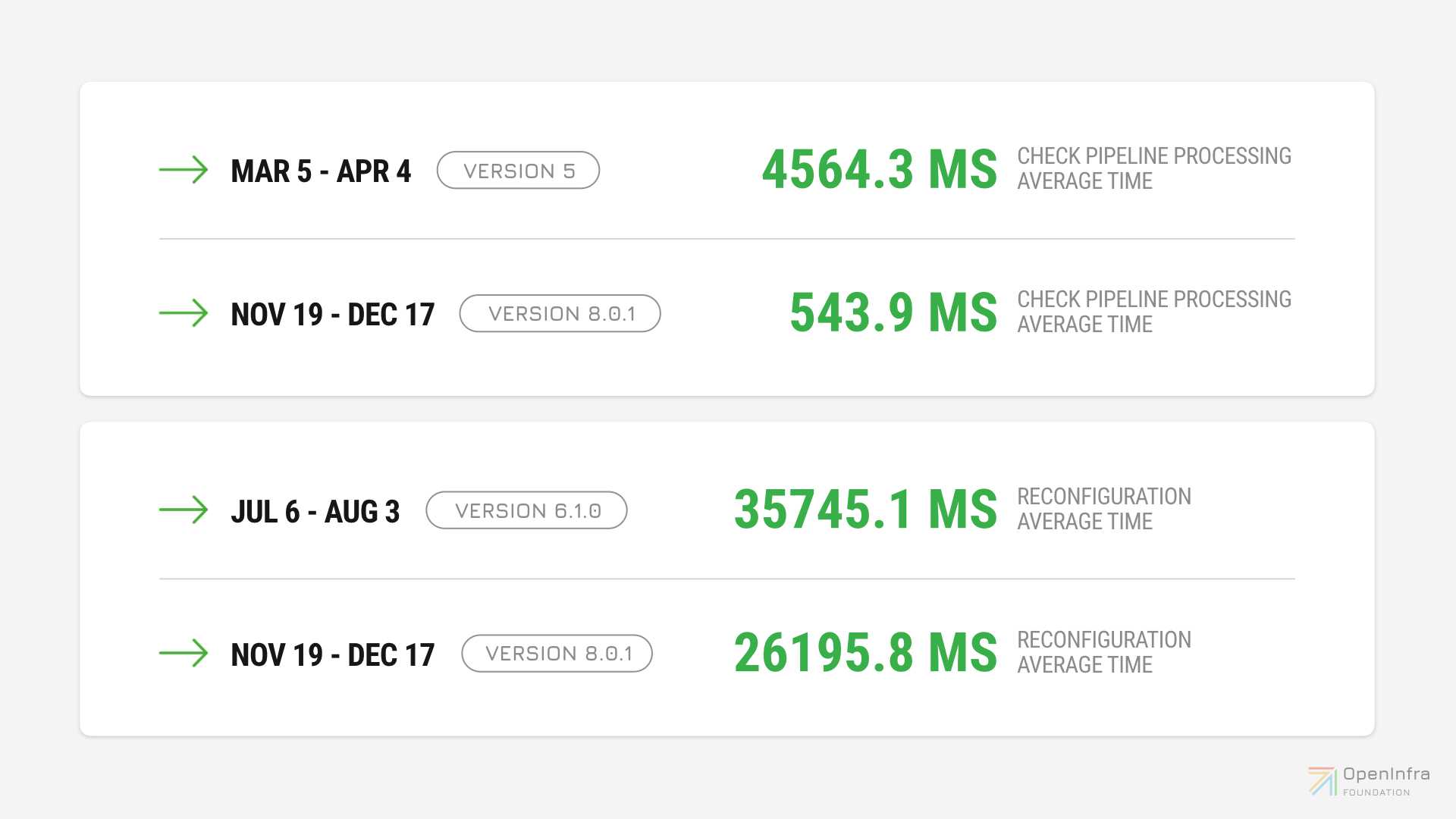Click the check pipeline label beside 4564.3 MS

[1154, 168]
